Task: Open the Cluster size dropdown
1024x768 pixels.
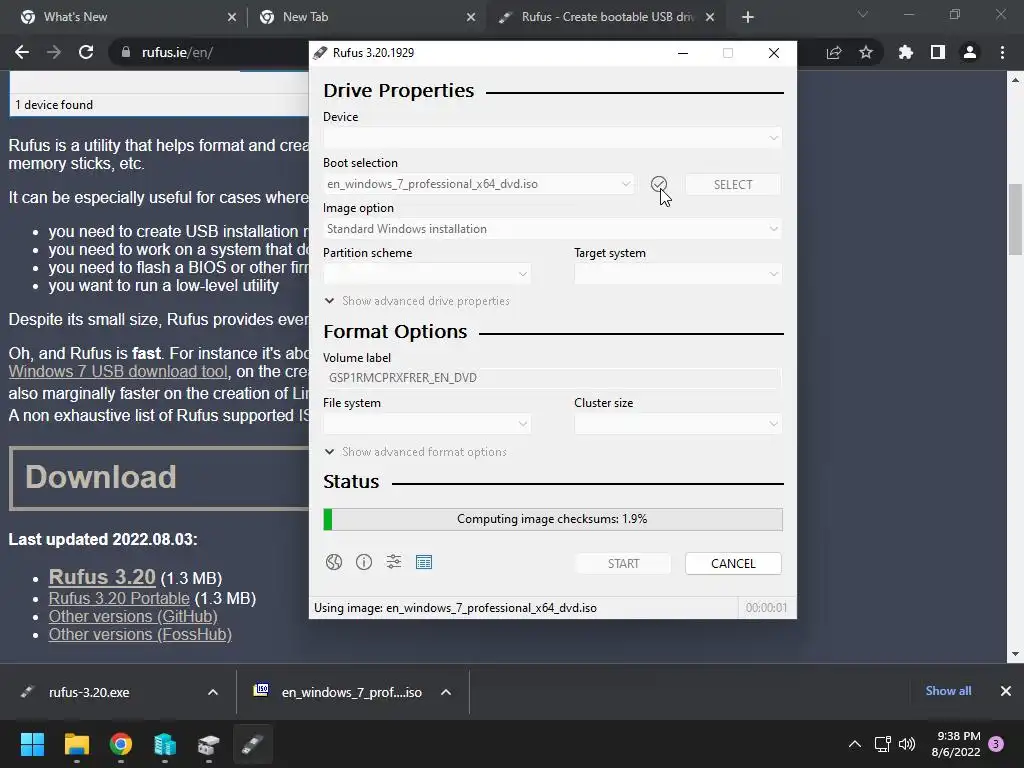Action: point(678,424)
